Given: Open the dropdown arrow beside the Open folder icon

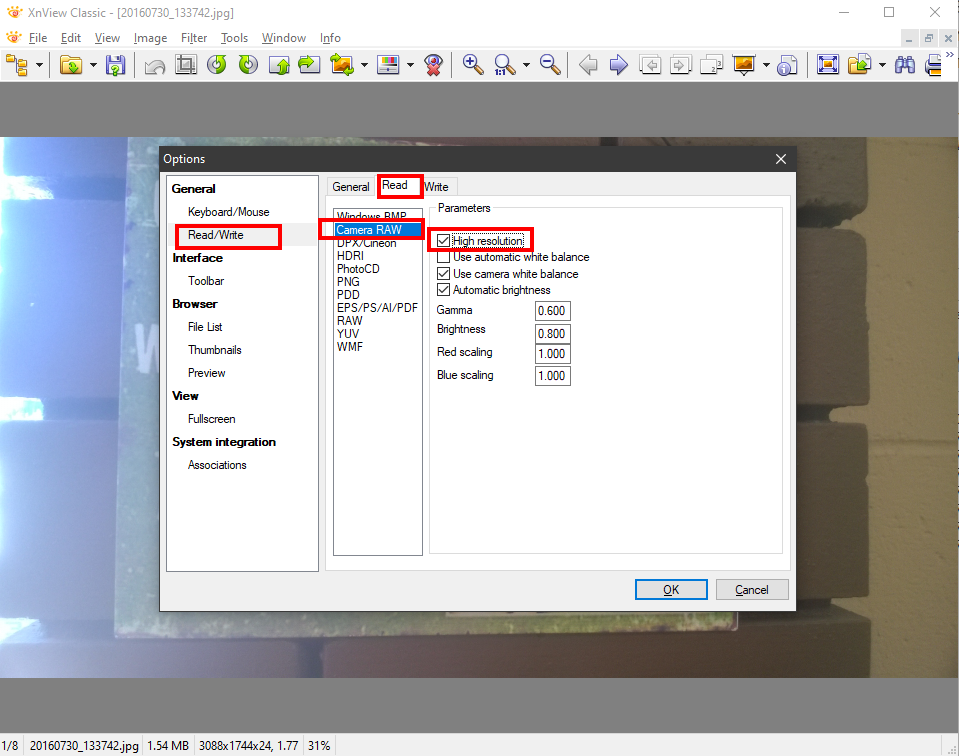Looking at the screenshot, I should coord(93,66).
